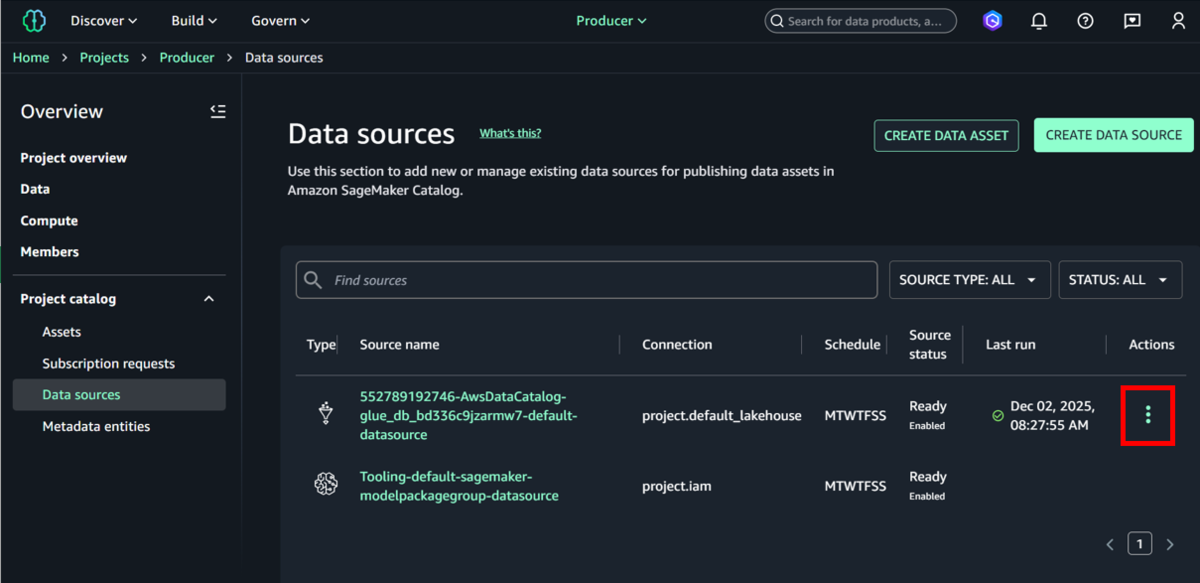The width and height of the screenshot is (1200, 583).
Task: Click the SageMaker model package type icon
Action: [325, 485]
